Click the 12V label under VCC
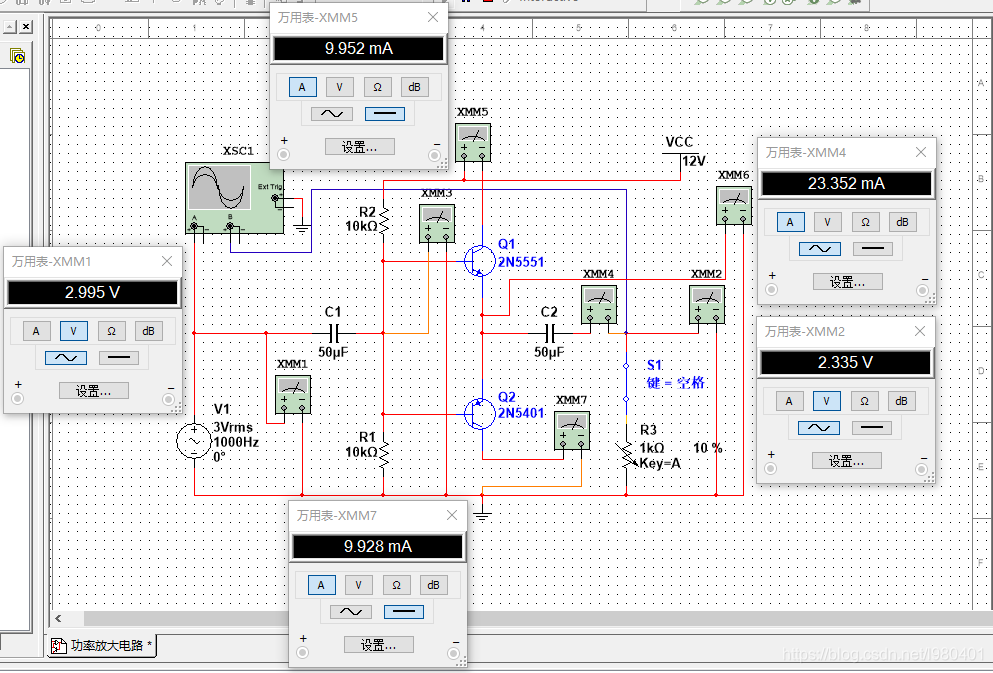The image size is (993, 673). pyautogui.click(x=693, y=161)
